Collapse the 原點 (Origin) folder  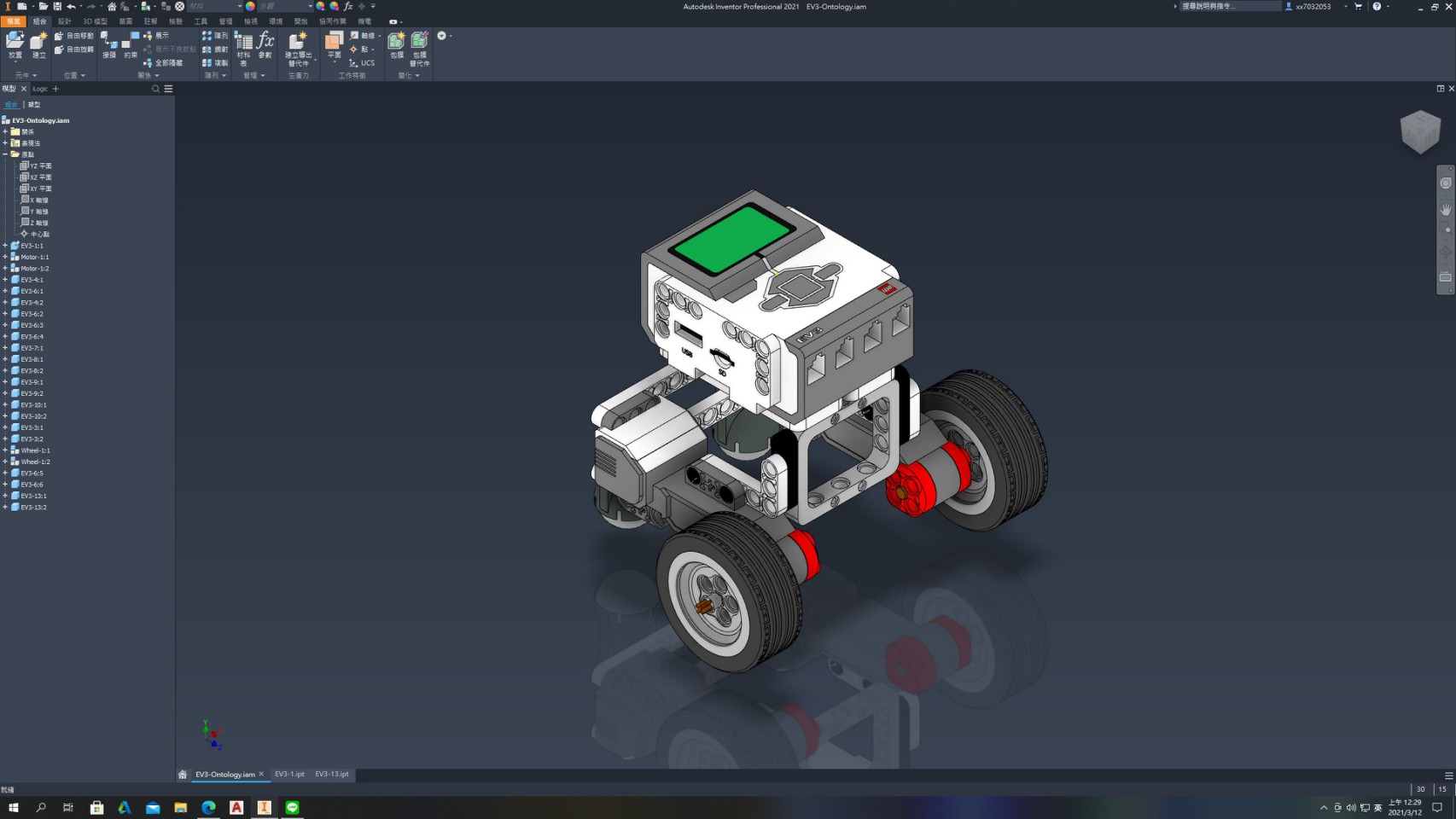tap(5, 154)
